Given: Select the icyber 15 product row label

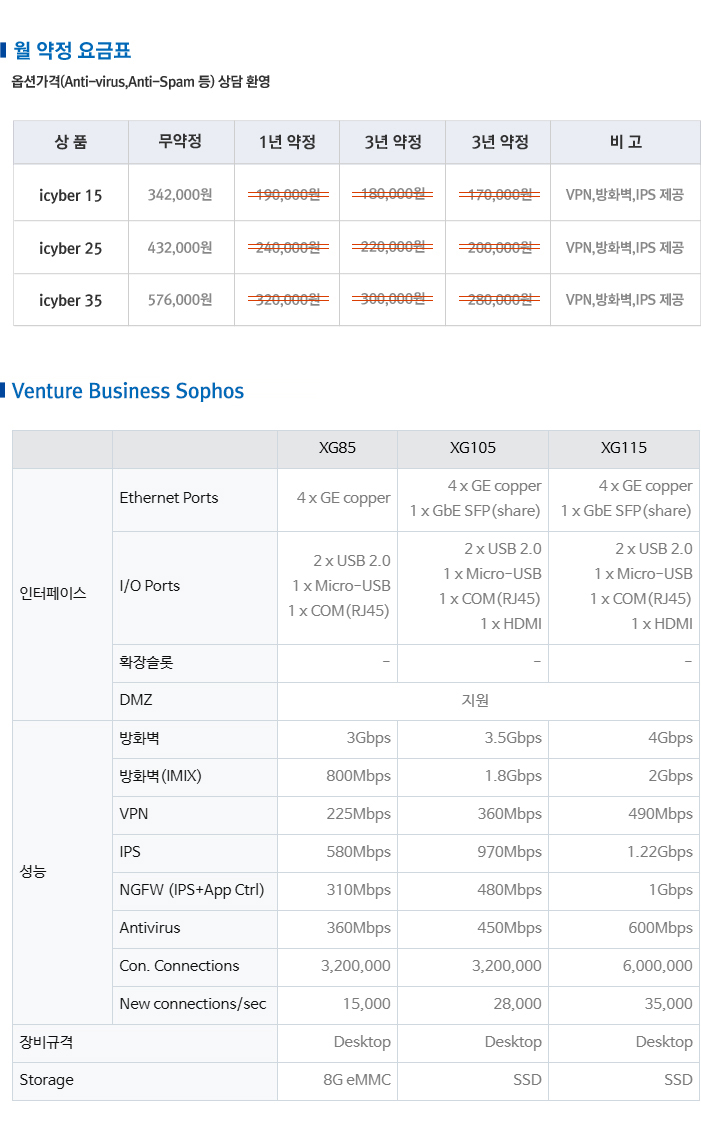Looking at the screenshot, I should click(x=71, y=196).
